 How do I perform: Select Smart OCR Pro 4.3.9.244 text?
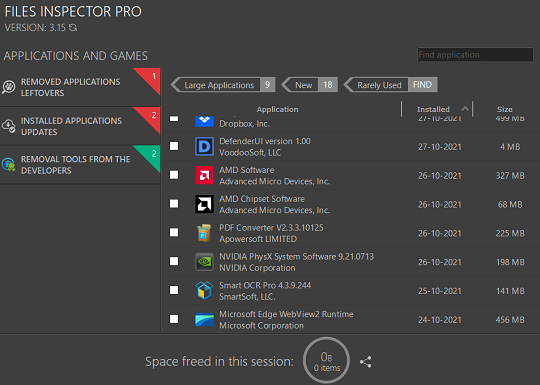(265, 285)
